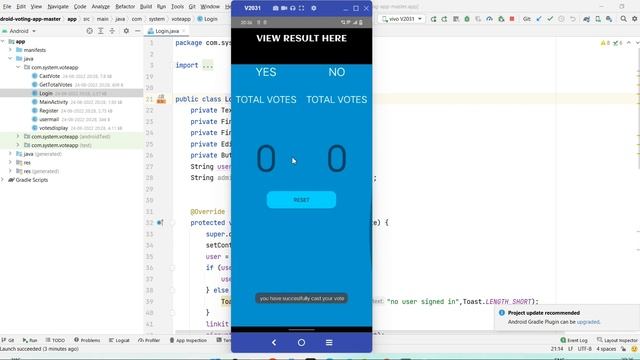Open IDE settings gear in main toolbar
The width and height of the screenshot is (640, 360).
(635, 19)
